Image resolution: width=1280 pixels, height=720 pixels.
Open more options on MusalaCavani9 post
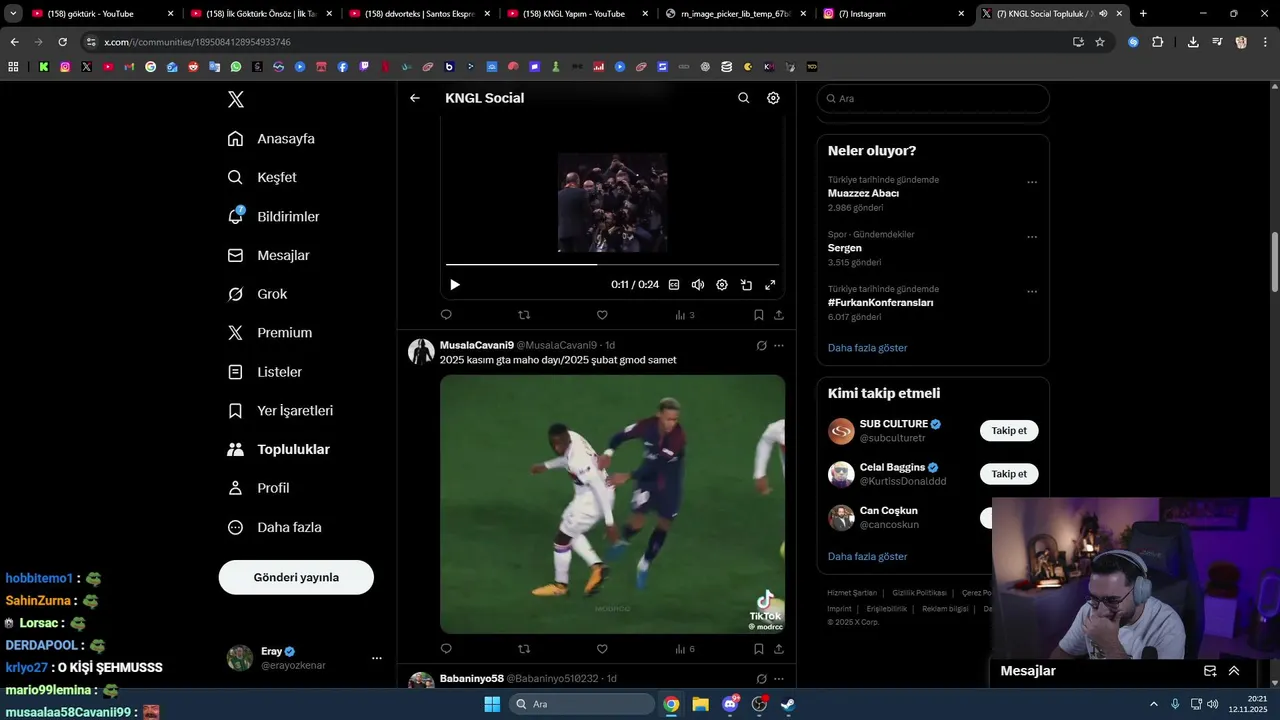pos(779,346)
